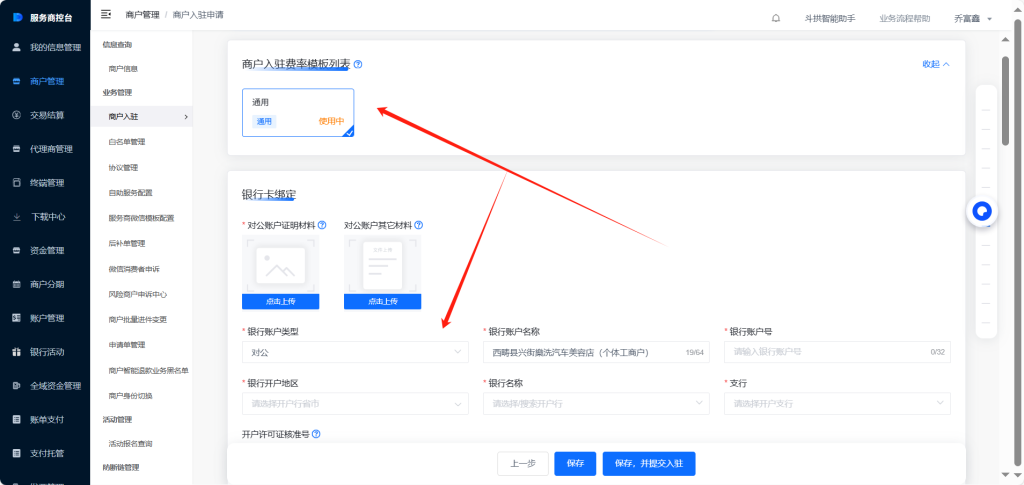Click the 支付托管 sidebar icon
The image size is (1024, 485).
pyautogui.click(x=17, y=453)
